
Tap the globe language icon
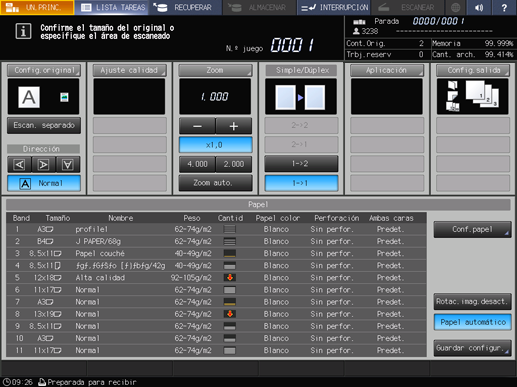point(455,7)
